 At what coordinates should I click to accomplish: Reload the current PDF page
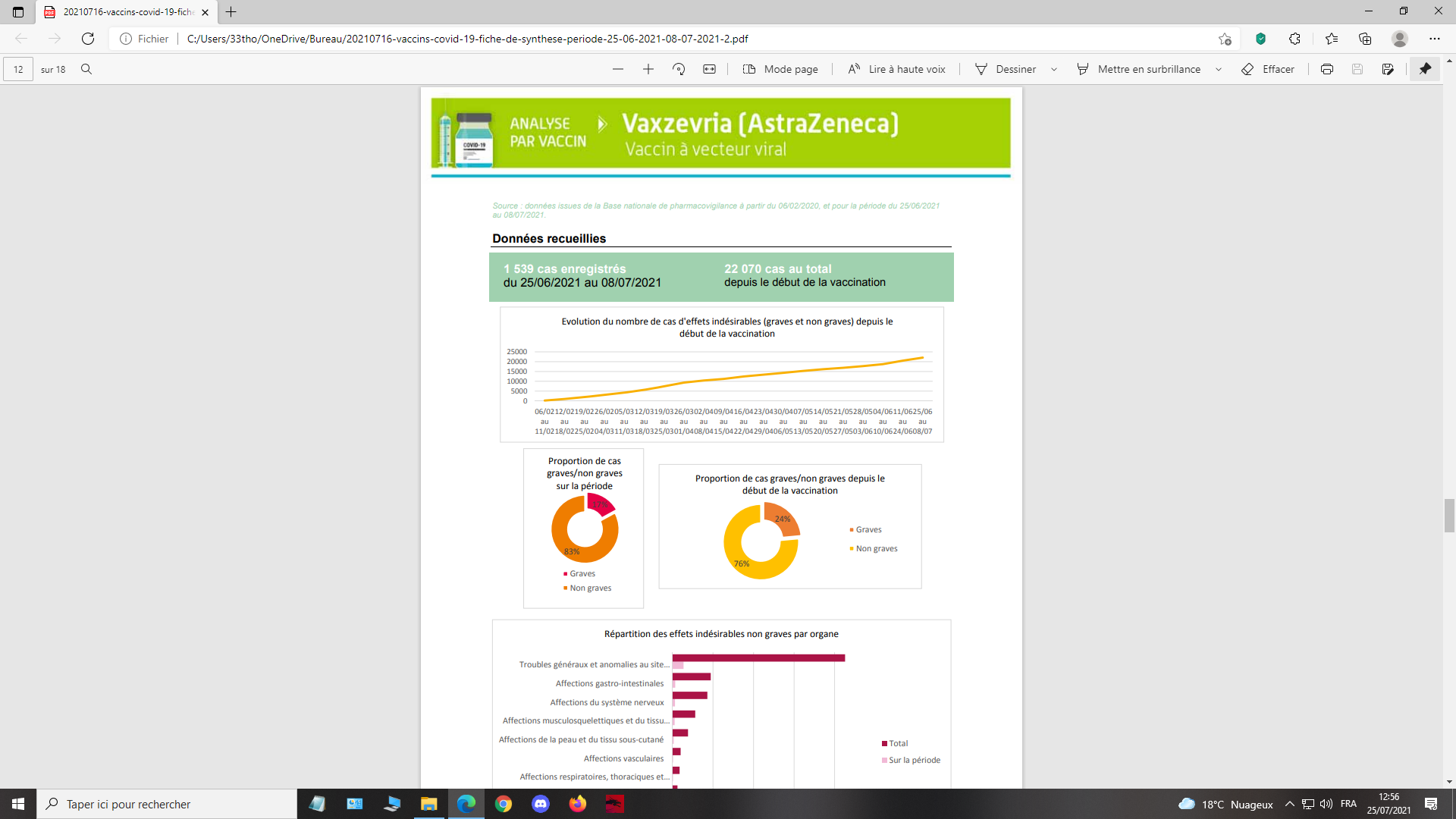[88, 39]
